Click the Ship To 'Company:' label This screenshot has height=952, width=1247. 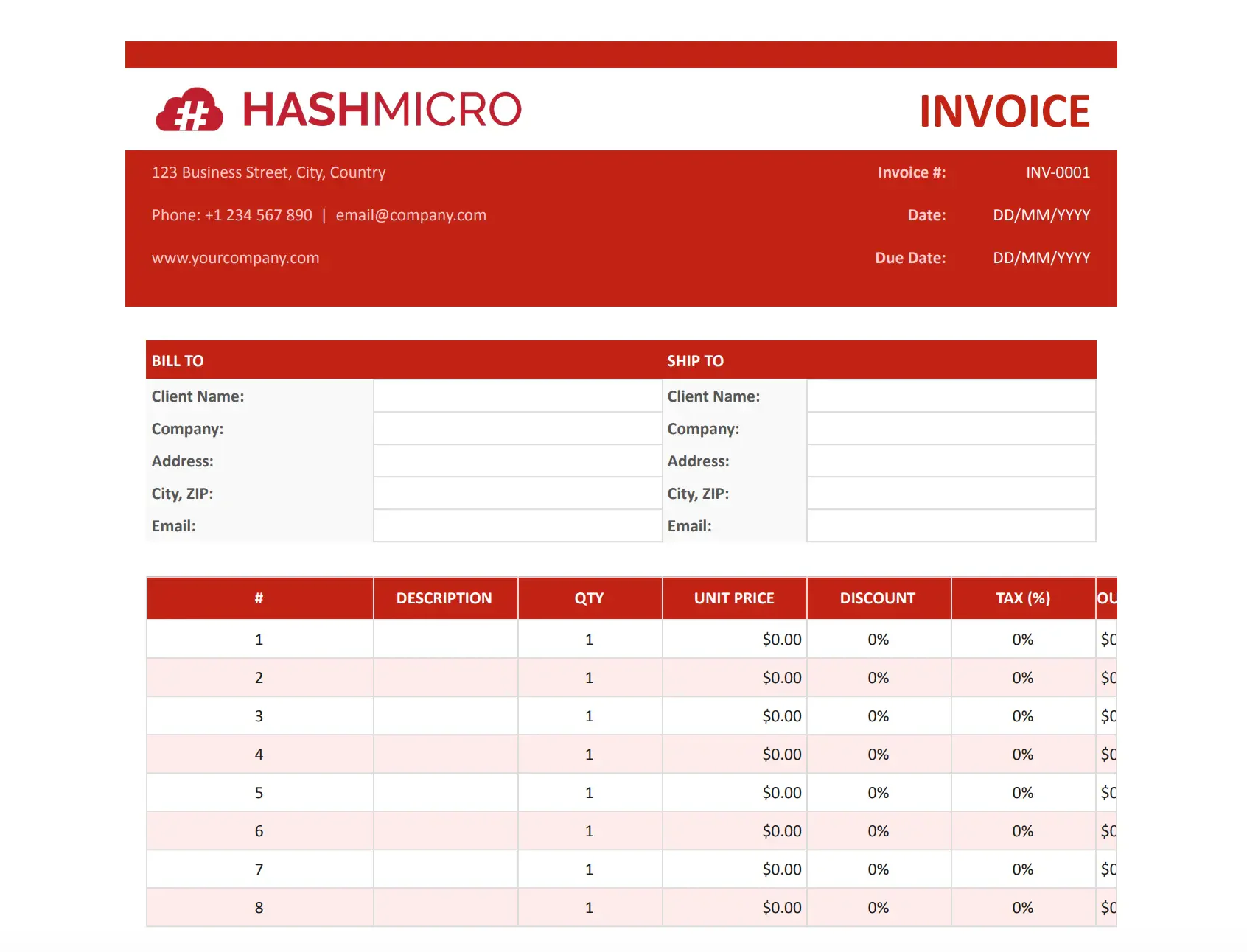[x=703, y=429]
